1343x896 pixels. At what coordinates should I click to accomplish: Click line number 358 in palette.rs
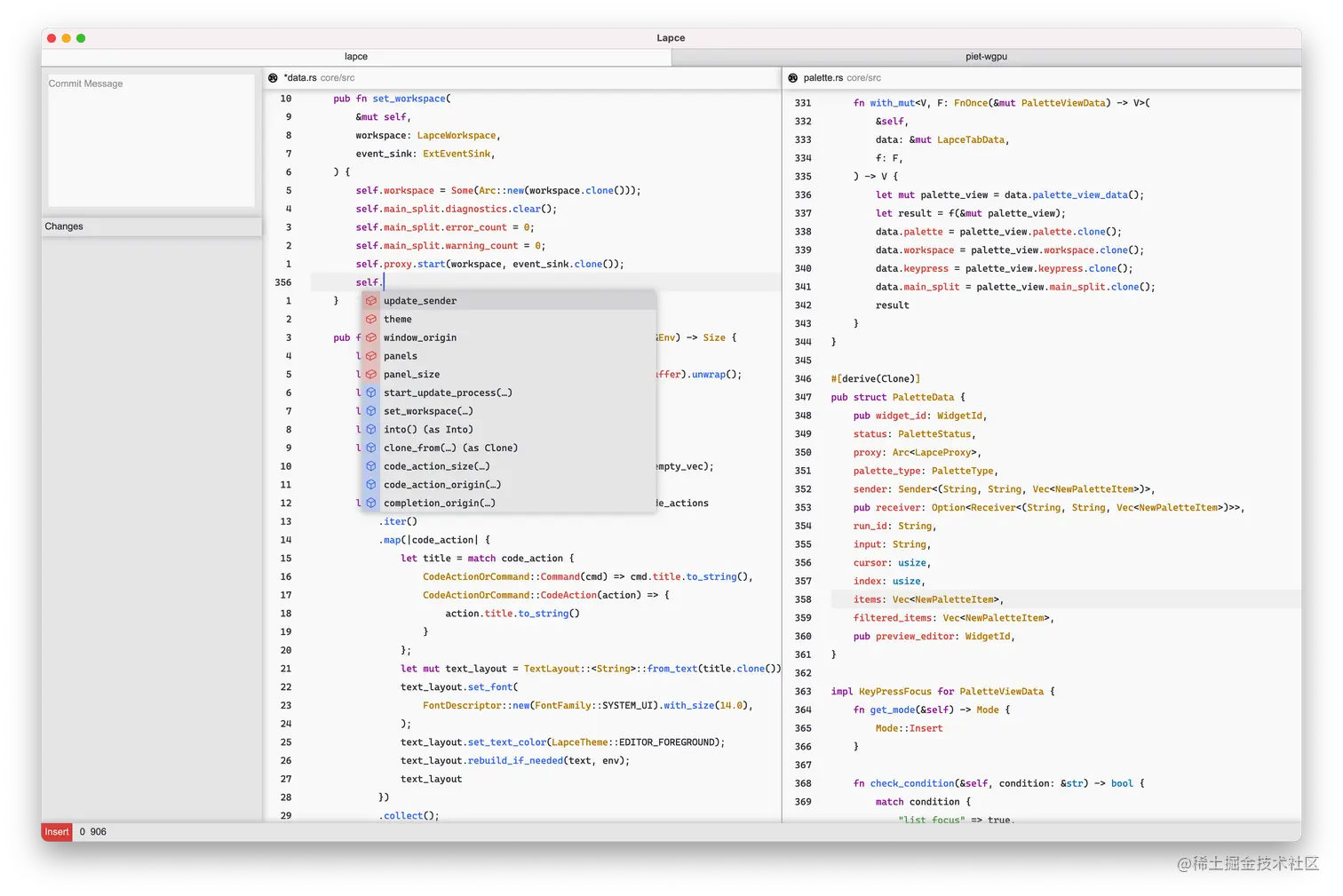[803, 600]
